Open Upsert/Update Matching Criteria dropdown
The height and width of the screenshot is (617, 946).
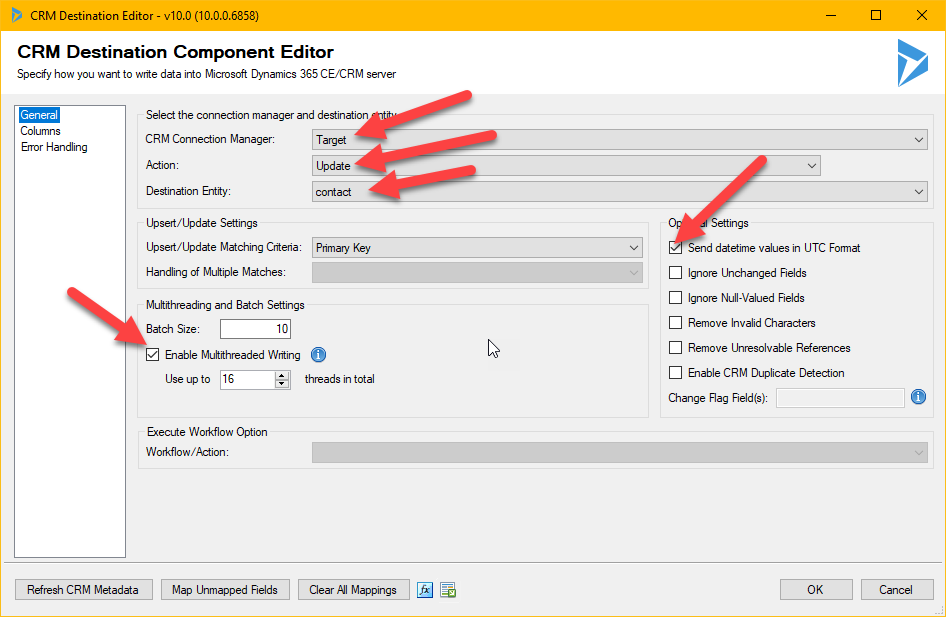tap(477, 247)
